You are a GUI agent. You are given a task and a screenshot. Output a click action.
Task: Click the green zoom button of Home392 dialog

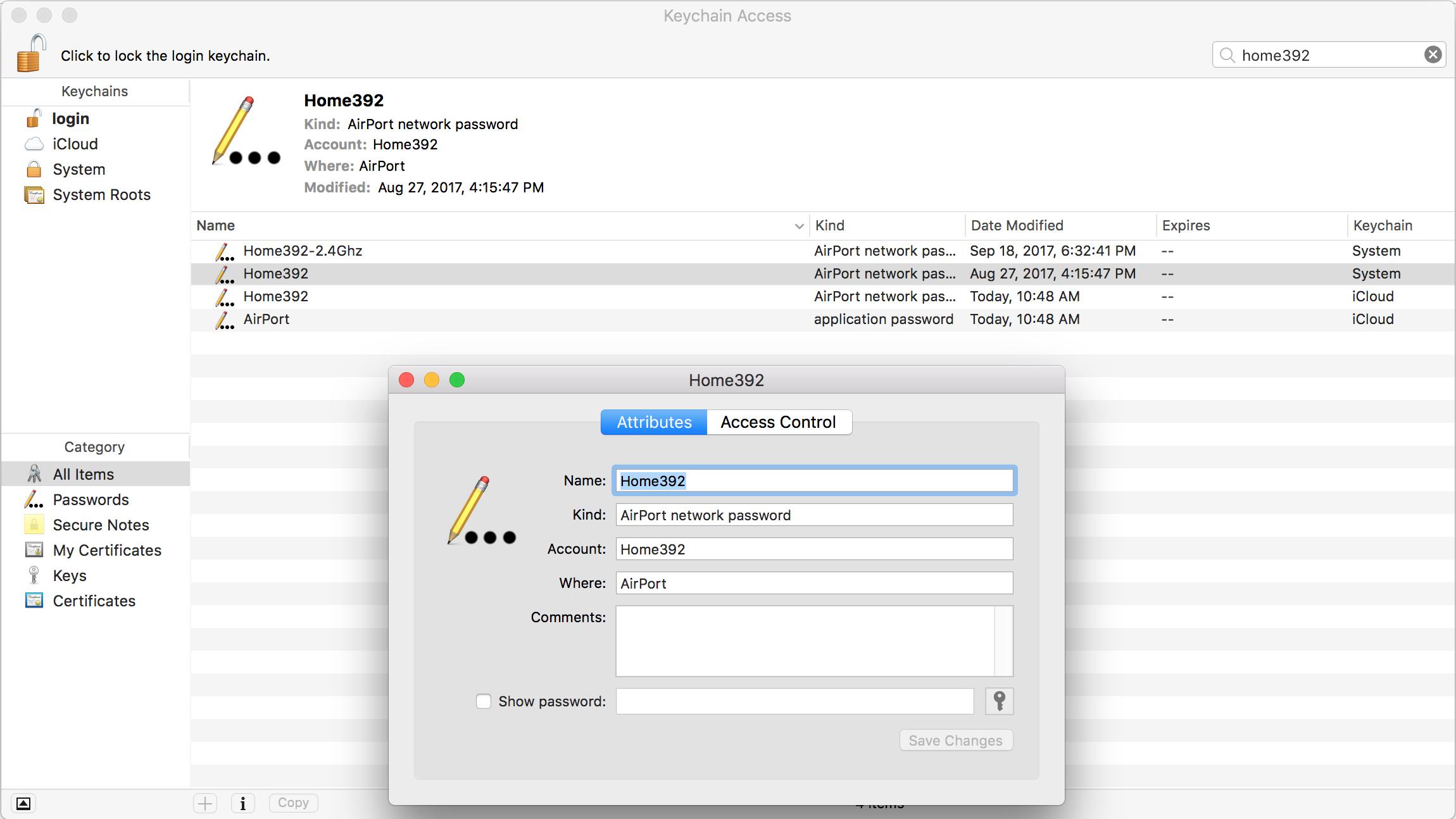coord(457,380)
